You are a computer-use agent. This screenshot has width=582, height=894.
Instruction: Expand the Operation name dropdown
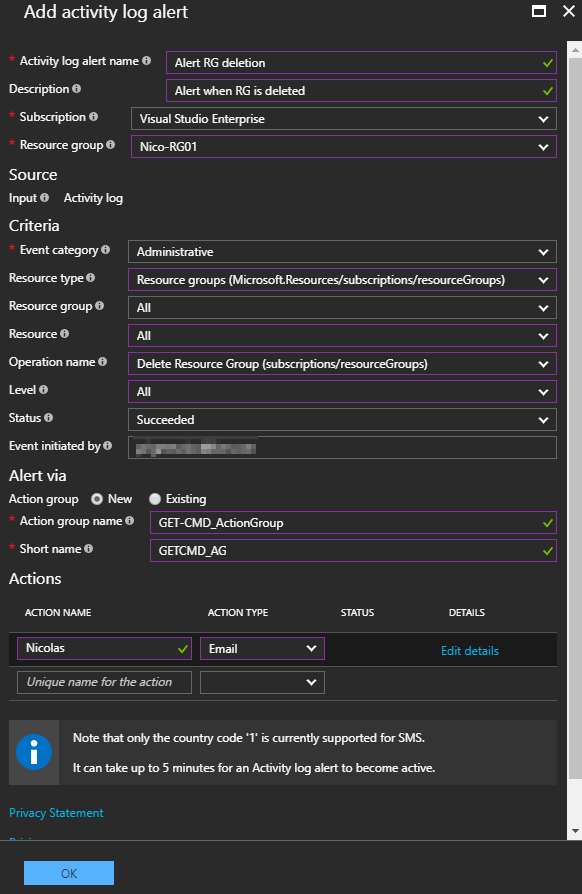coord(342,364)
